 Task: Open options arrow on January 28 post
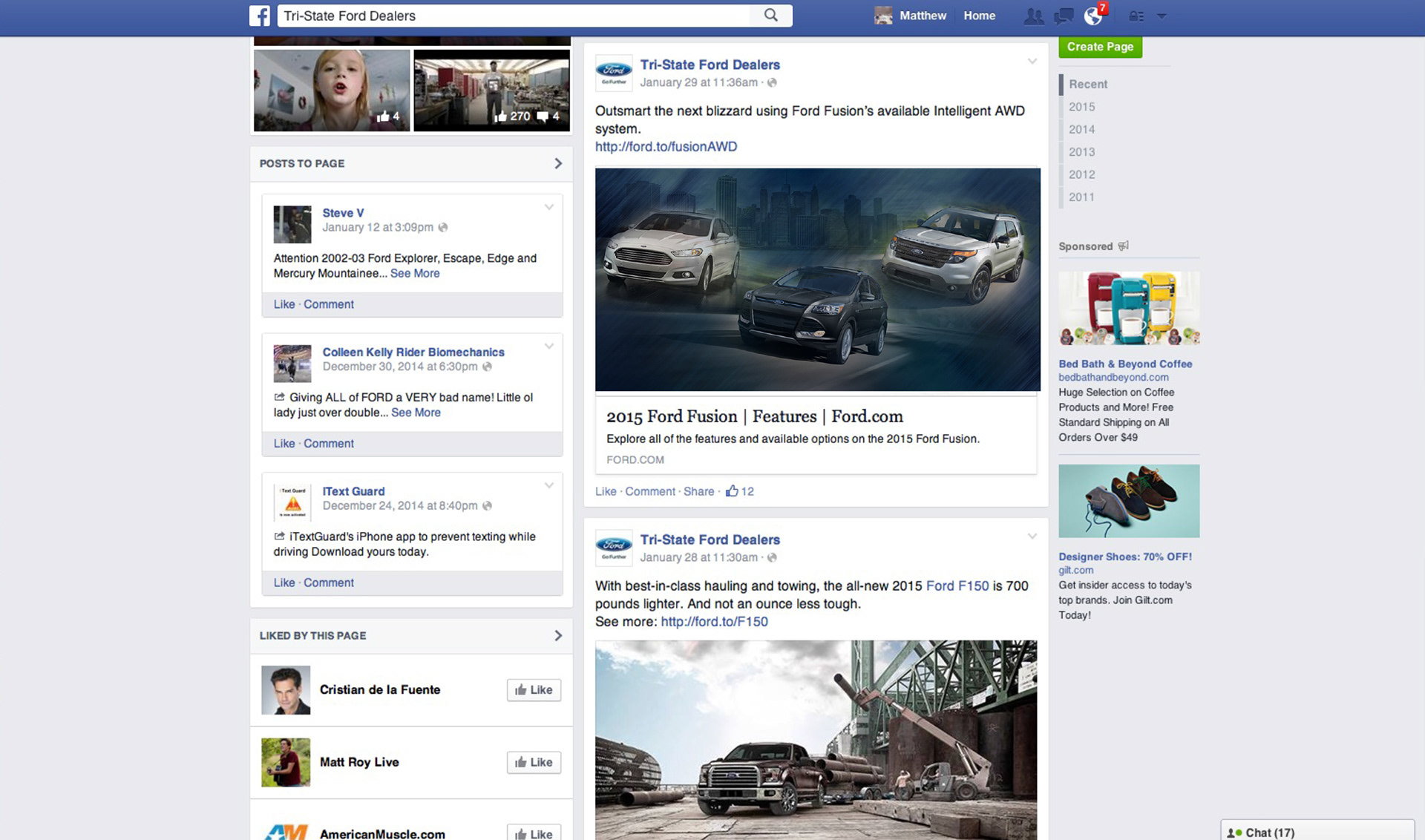[1032, 536]
